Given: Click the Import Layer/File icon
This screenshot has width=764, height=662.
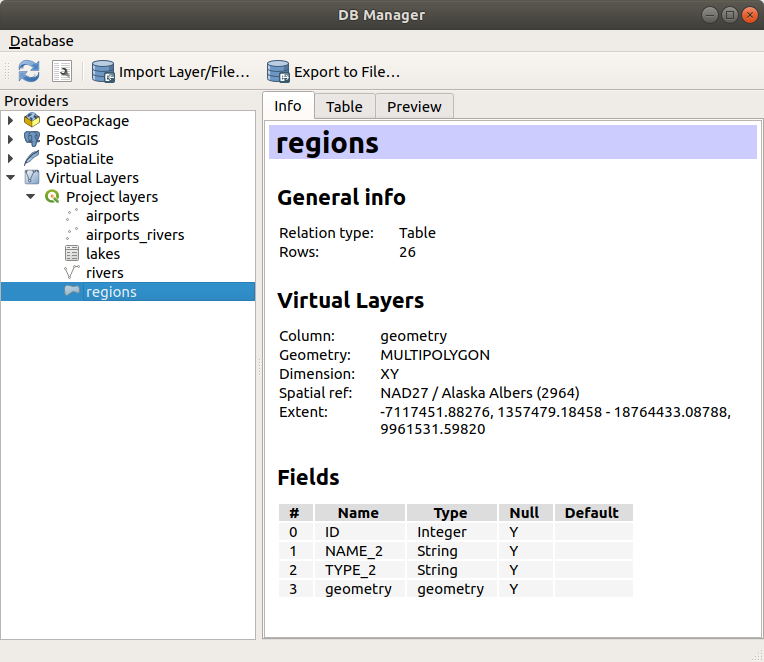Looking at the screenshot, I should coord(103,71).
